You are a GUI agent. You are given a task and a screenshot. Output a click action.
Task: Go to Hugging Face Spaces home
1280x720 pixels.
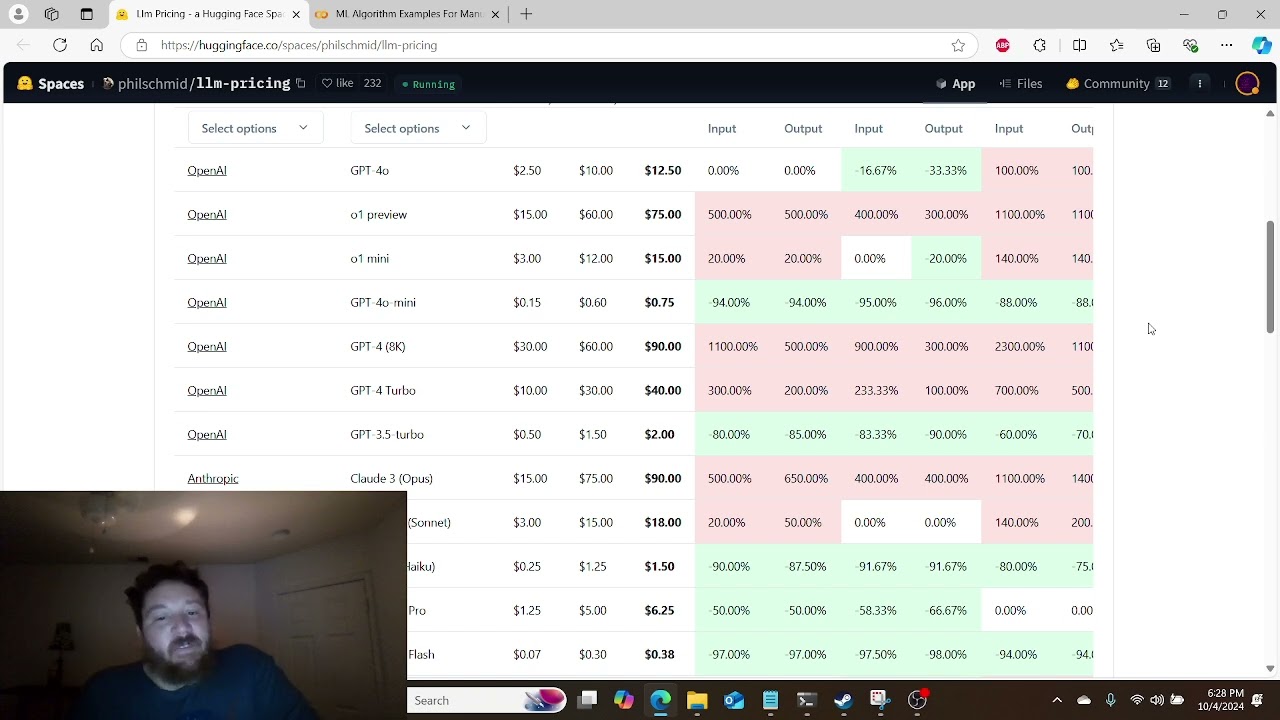point(51,84)
